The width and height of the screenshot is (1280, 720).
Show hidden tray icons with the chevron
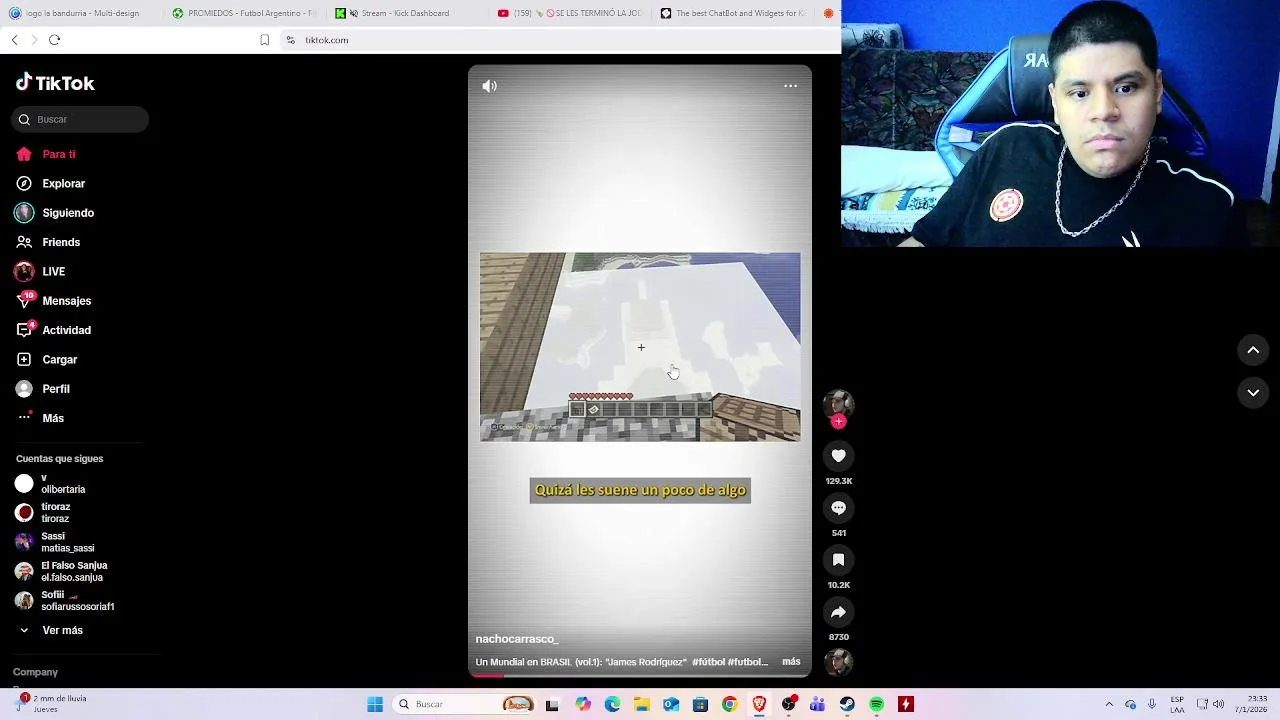[1109, 704]
